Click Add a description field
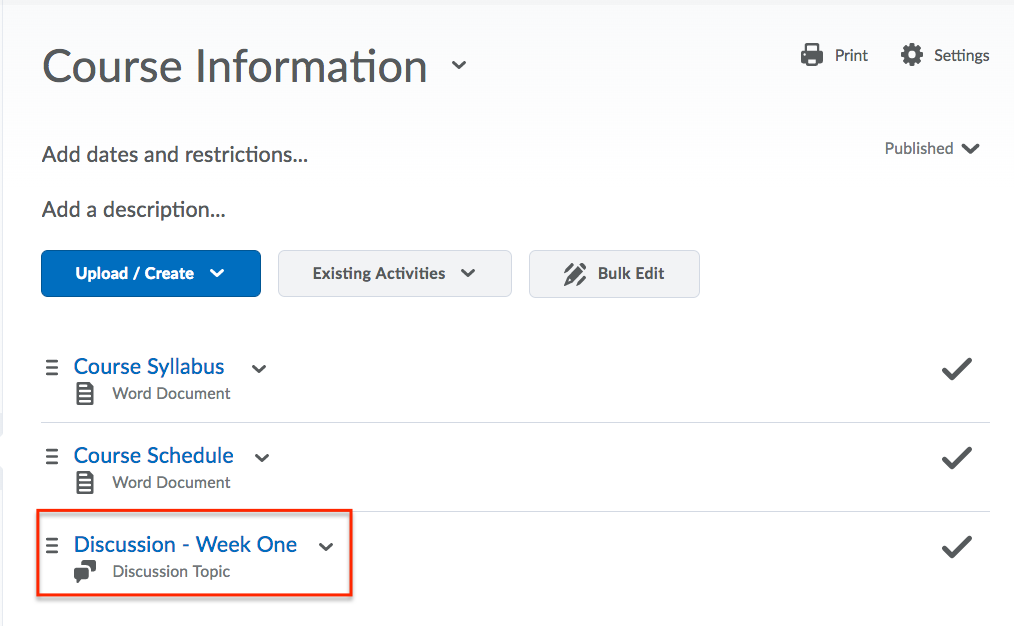Screen dimensions: 1014x626 [133, 210]
